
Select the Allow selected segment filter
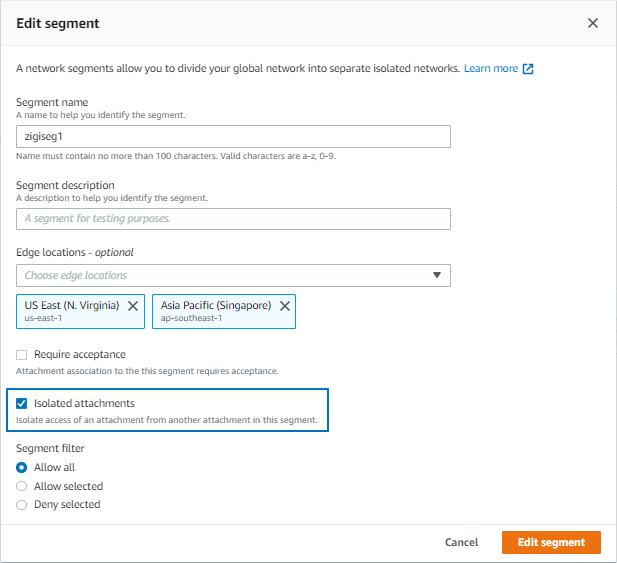click(x=22, y=486)
